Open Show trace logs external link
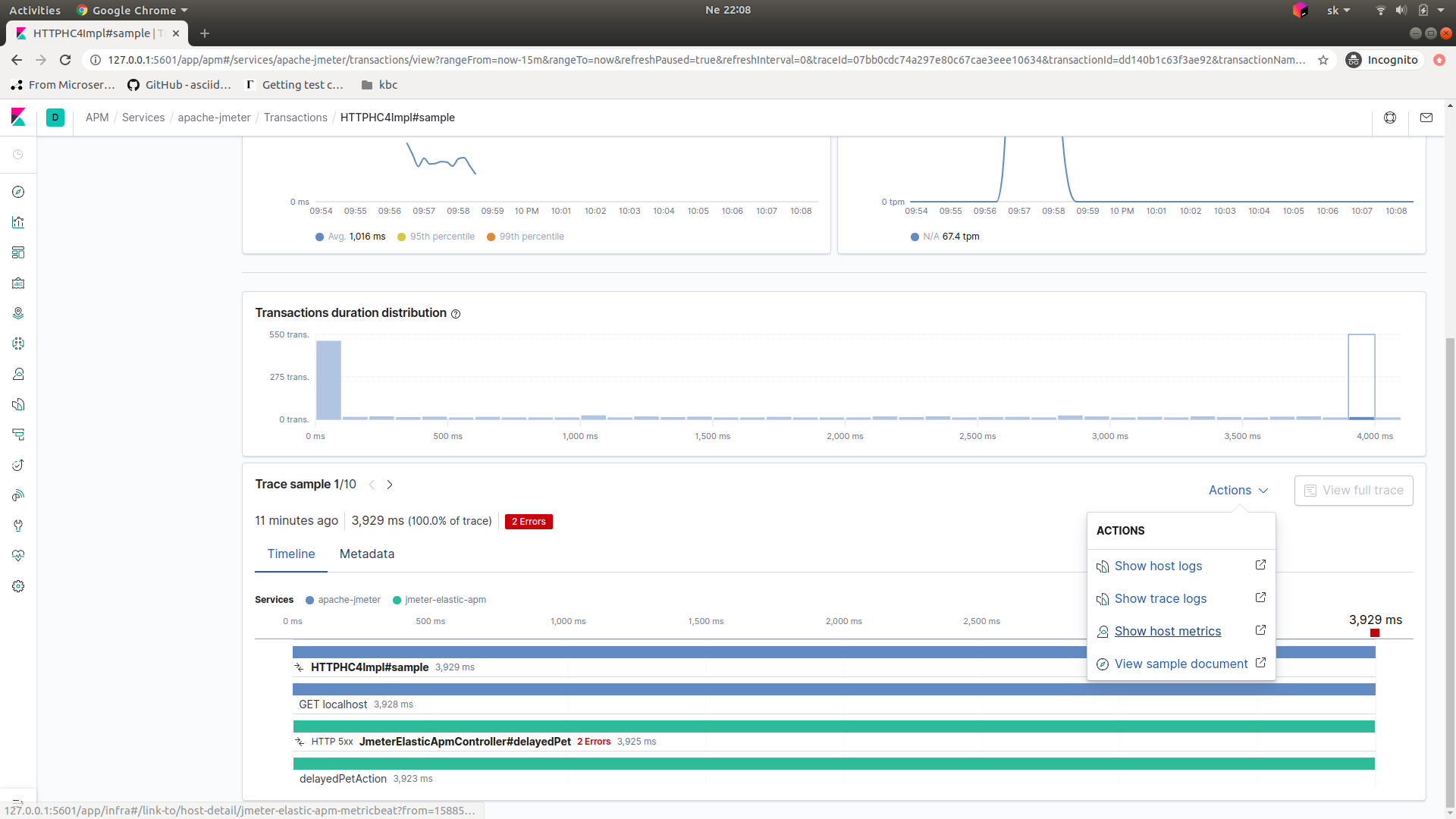This screenshot has height=819, width=1456. tap(1260, 598)
